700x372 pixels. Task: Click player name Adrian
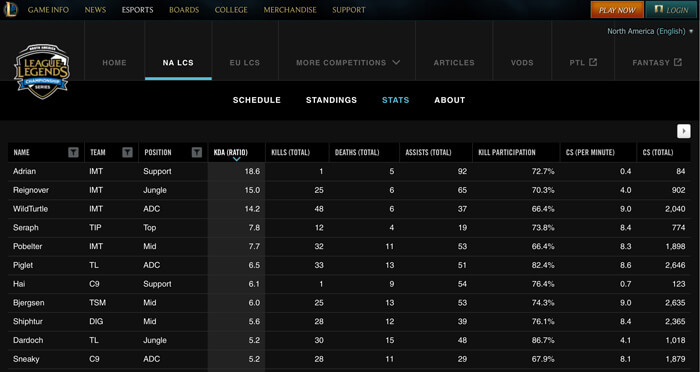(25, 171)
